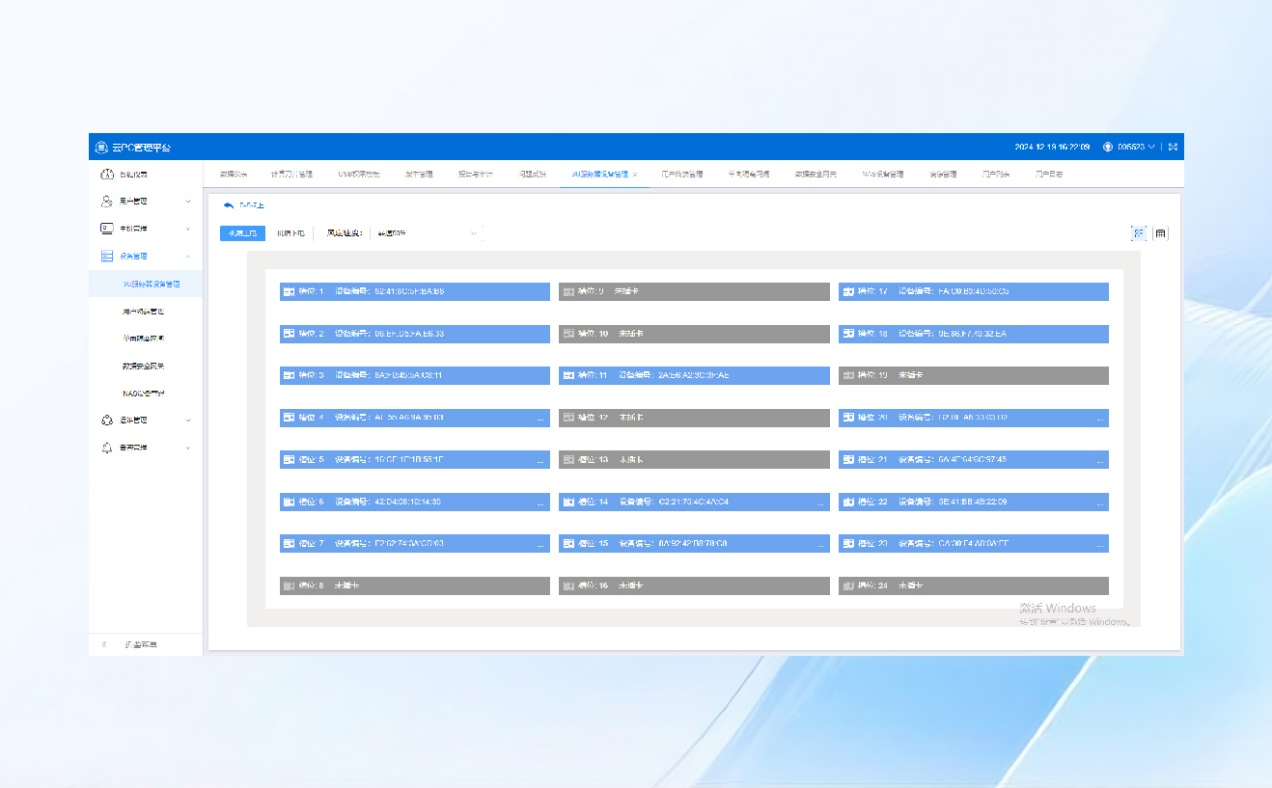Open more options on slot 7
Image resolution: width=1272 pixels, height=788 pixels.
[x=541, y=545]
